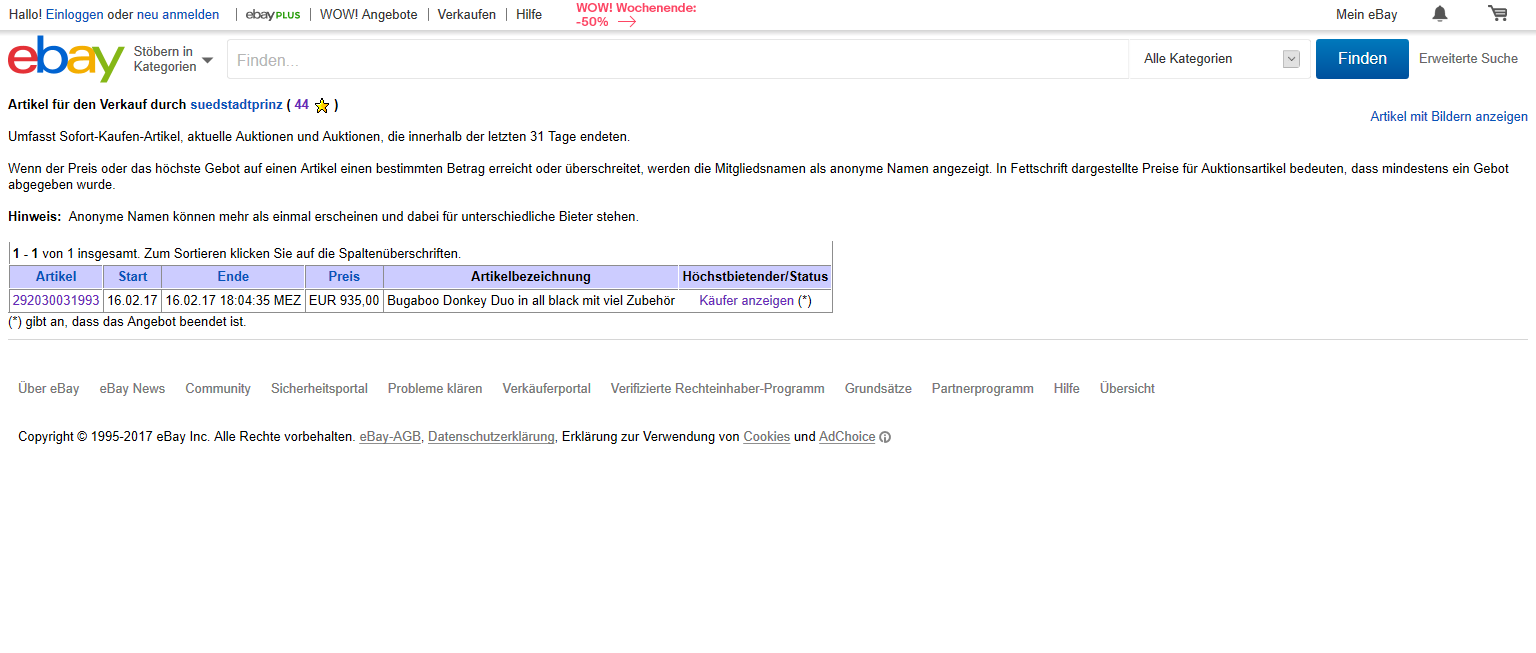Sort by the Ende column header
The height and width of the screenshot is (653, 1536).
pyautogui.click(x=233, y=277)
